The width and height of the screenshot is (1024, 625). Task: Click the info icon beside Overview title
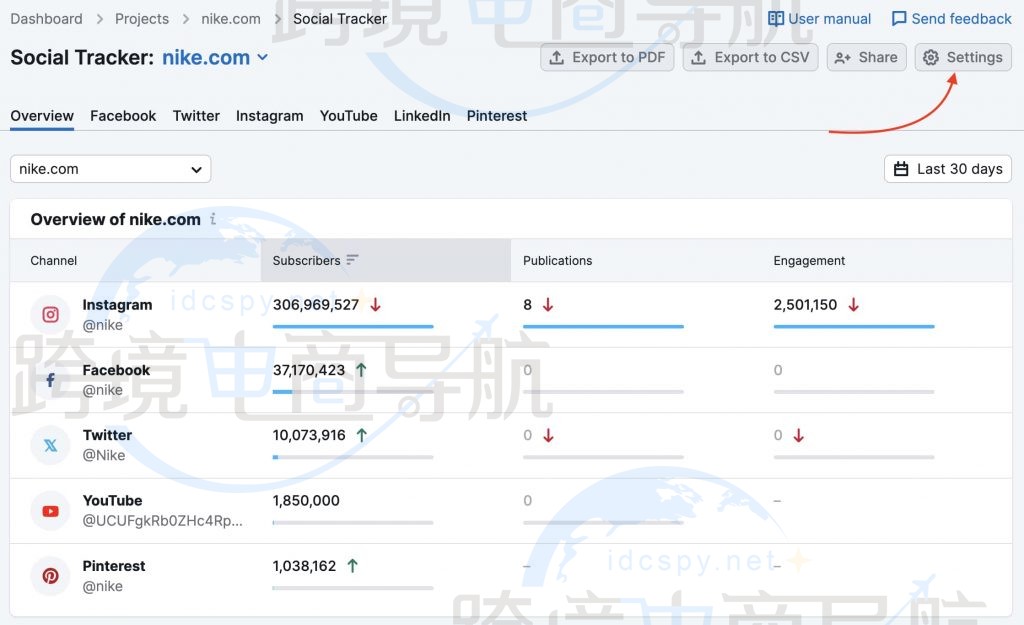[213, 219]
